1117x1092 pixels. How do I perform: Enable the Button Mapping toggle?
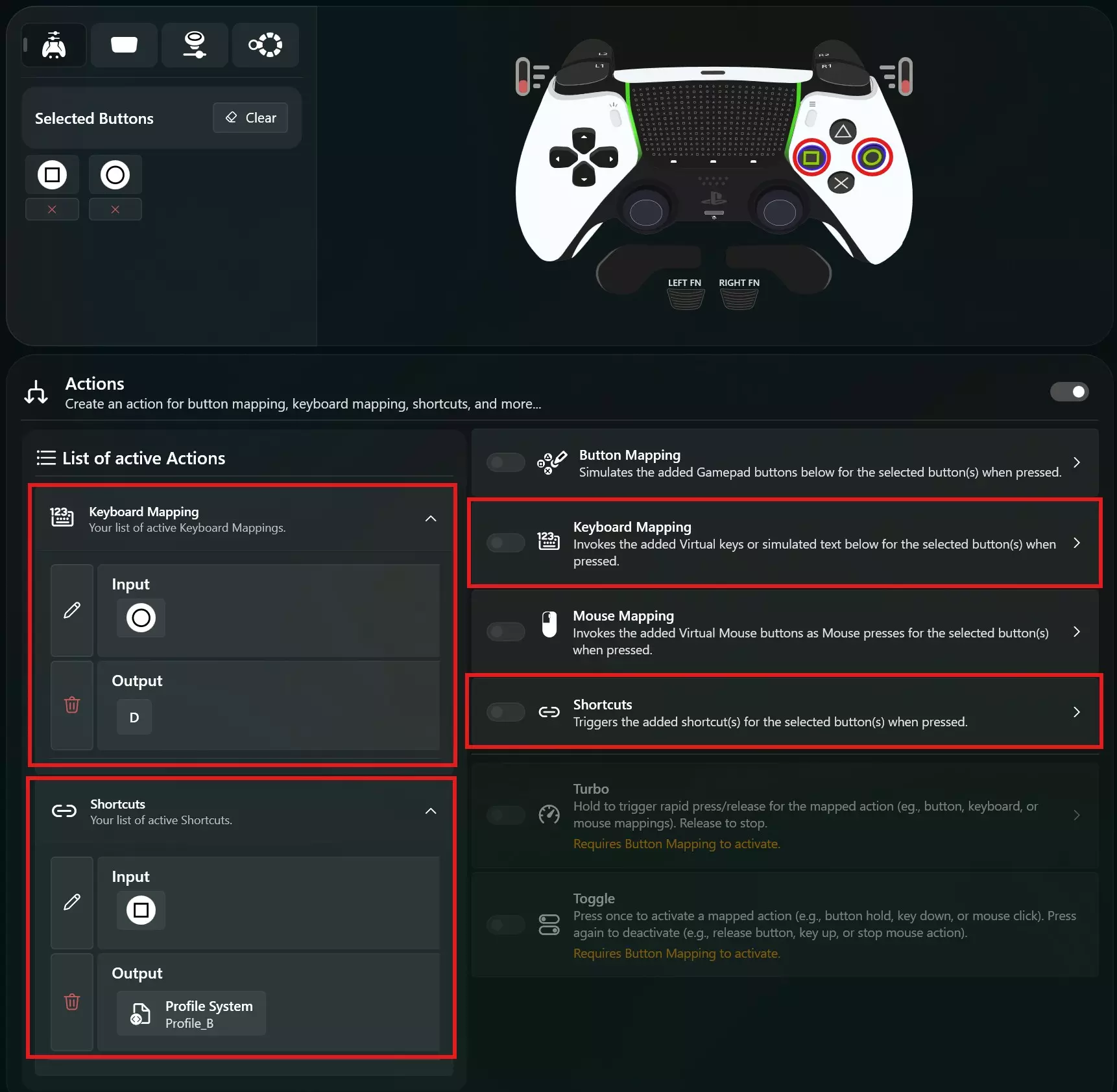(506, 462)
